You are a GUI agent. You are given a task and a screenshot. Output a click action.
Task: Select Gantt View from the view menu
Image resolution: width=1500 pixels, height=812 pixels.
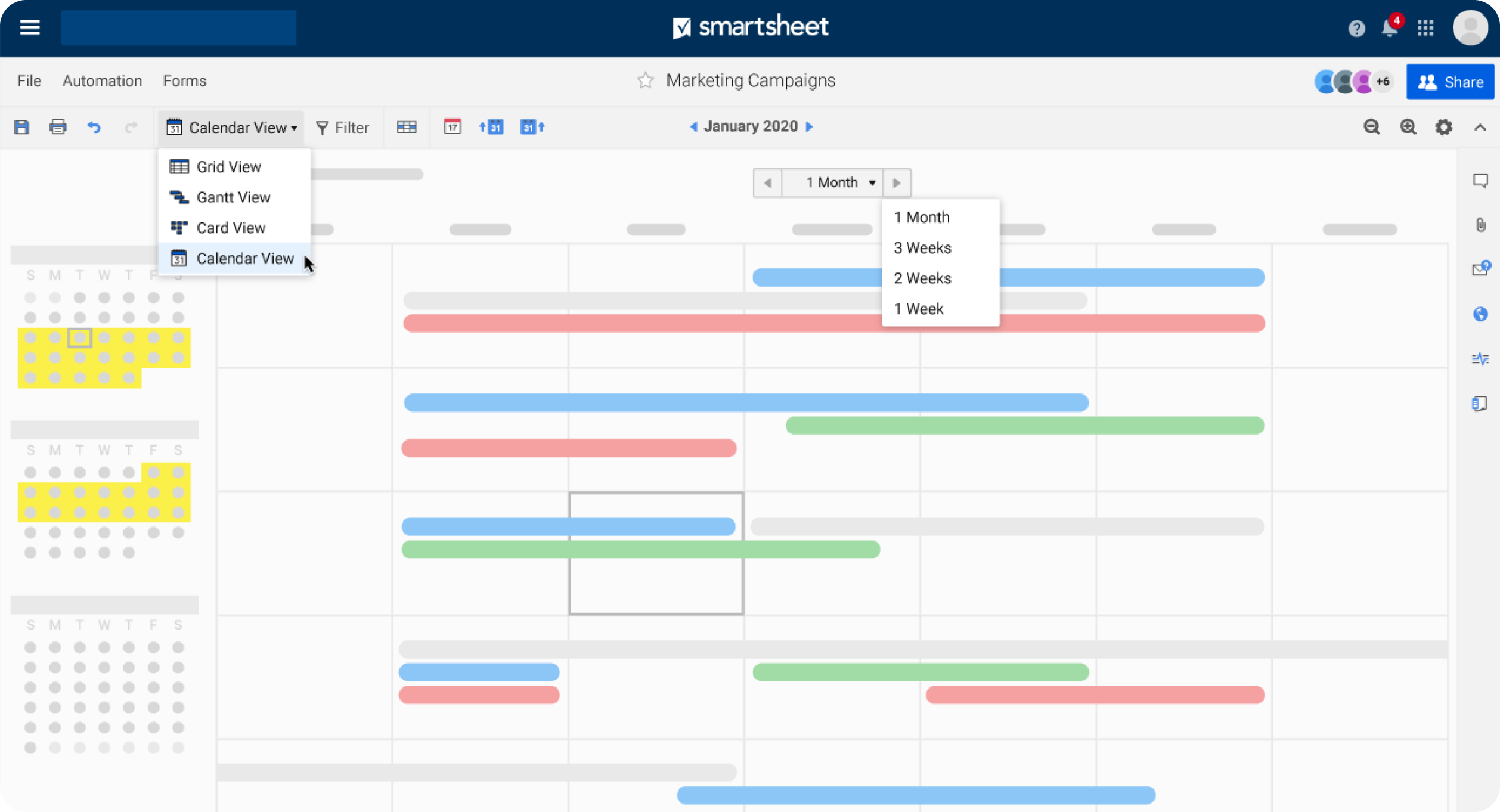coord(234,197)
